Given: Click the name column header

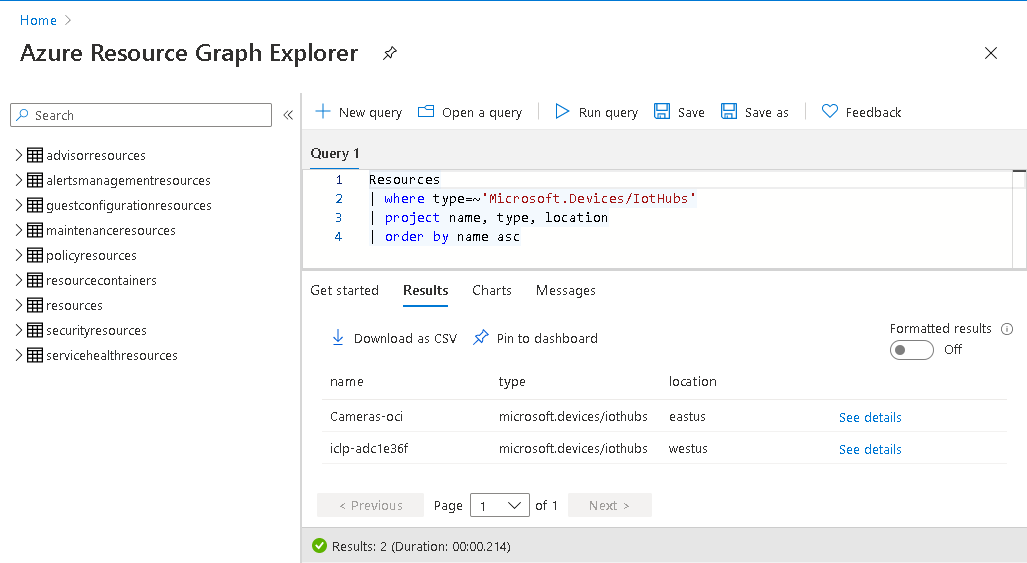Looking at the screenshot, I should (x=346, y=382).
